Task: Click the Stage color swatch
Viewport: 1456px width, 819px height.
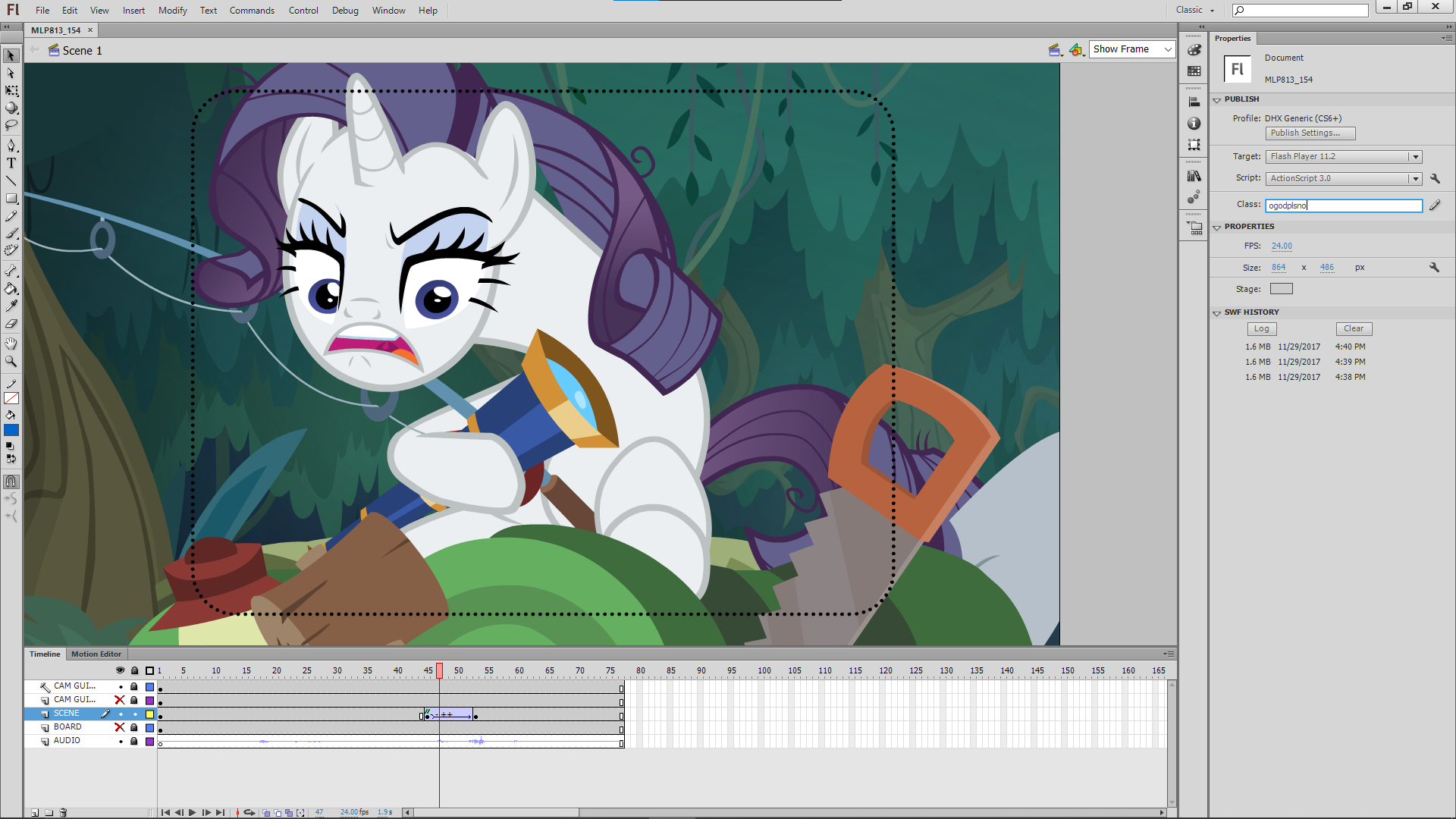Action: point(1281,289)
